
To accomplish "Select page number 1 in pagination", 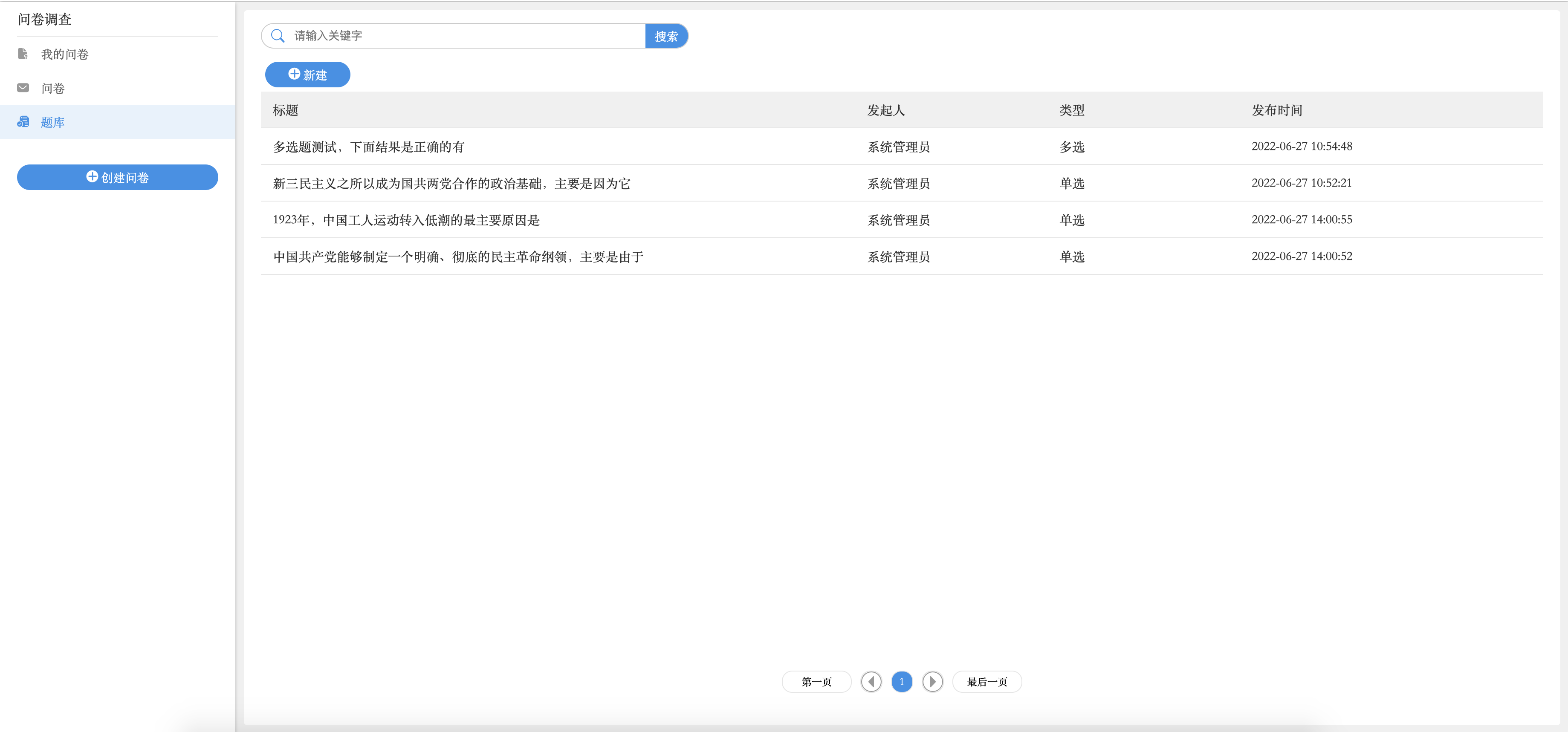I will click(902, 681).
